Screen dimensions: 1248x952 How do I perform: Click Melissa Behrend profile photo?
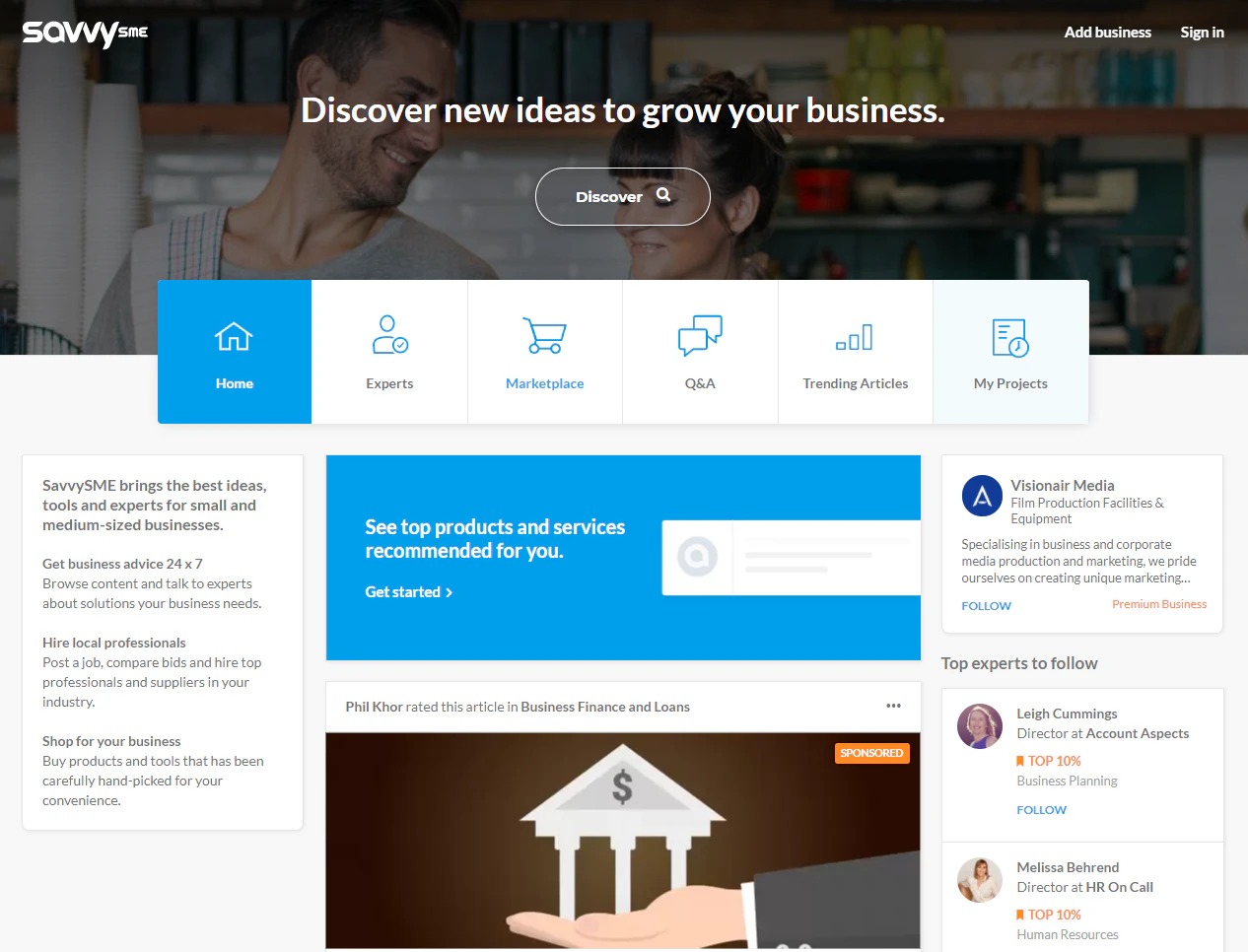(980, 880)
